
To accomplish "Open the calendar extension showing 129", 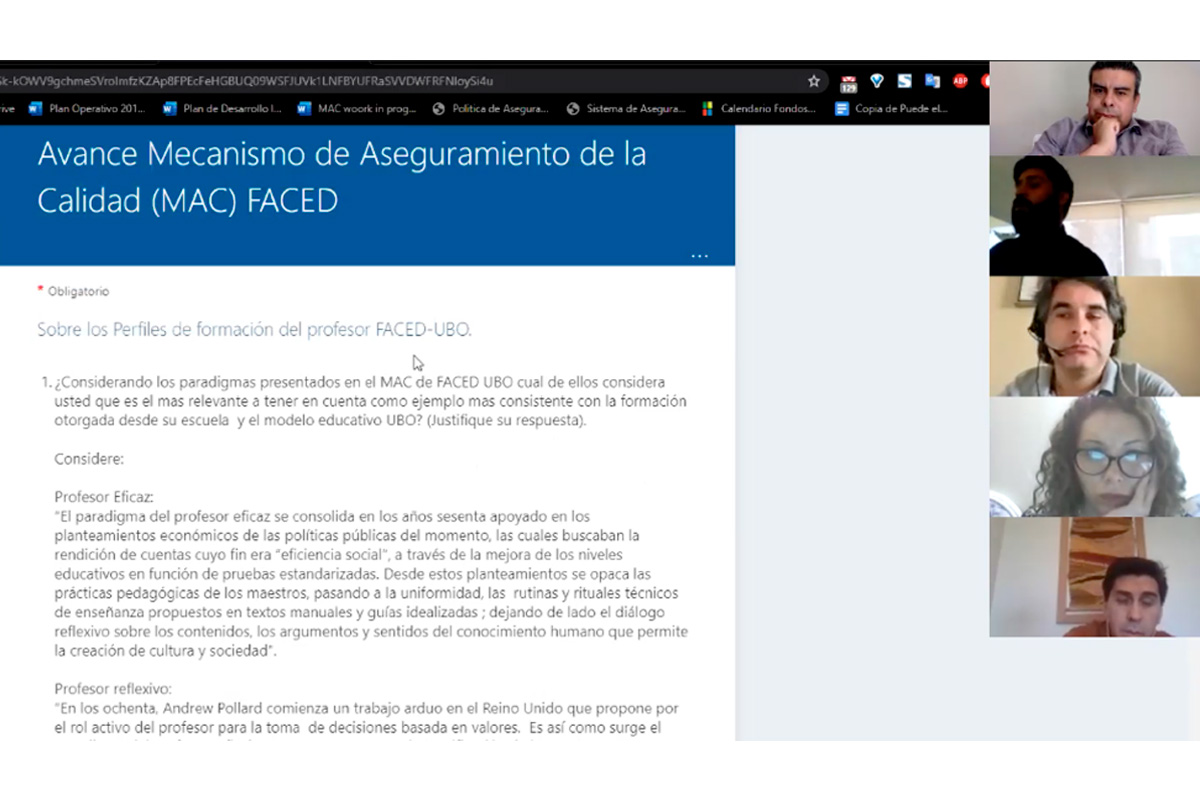I will tap(848, 82).
